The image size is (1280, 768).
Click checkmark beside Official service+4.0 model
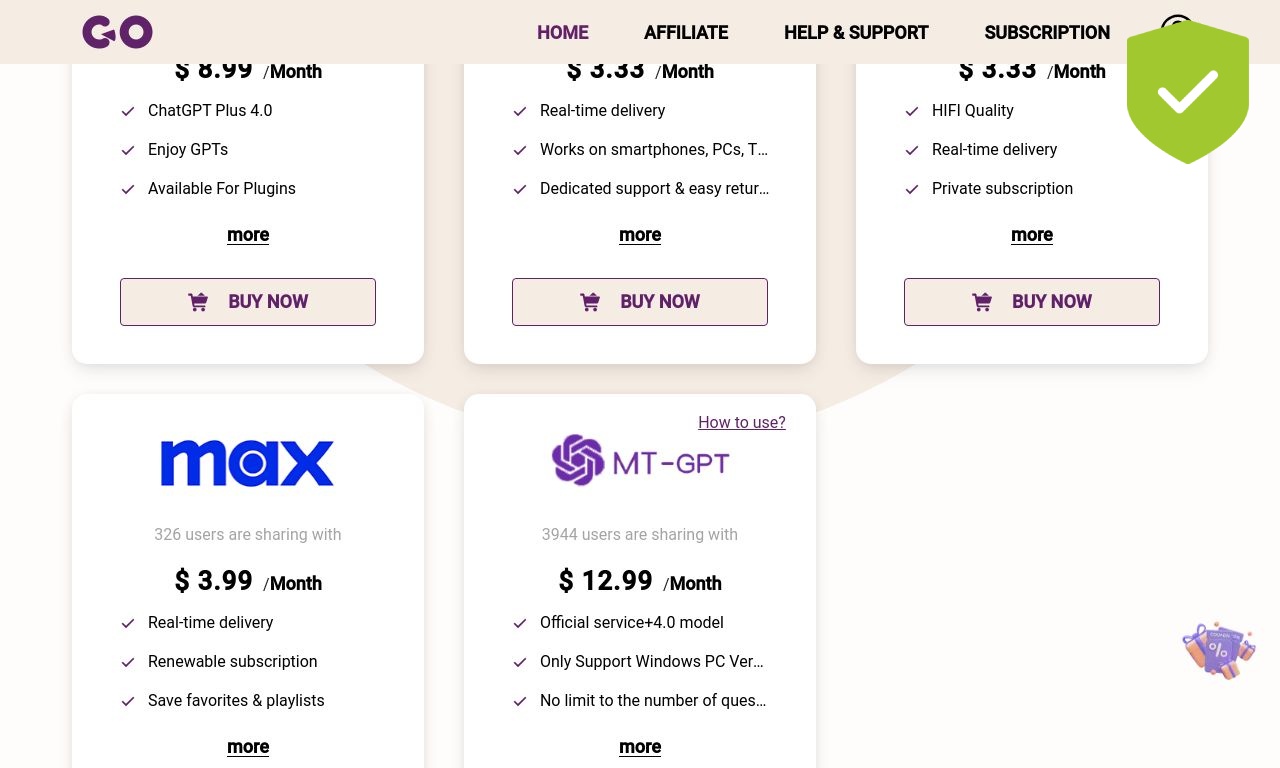point(520,623)
